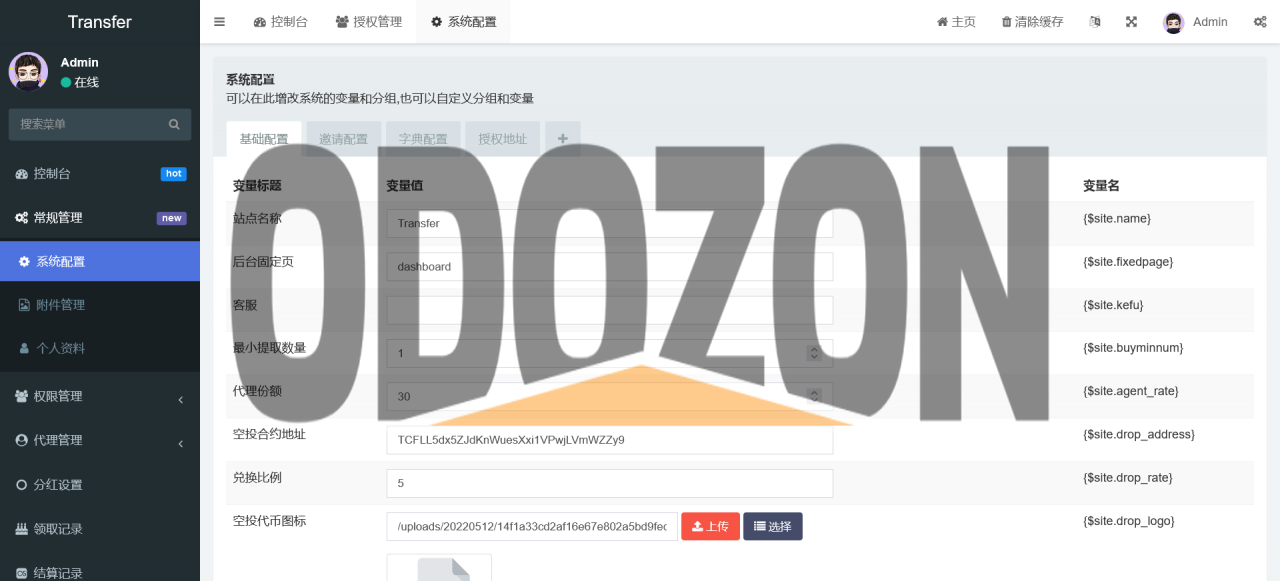
Task: Focus the 代理份额 field with value 30
Action: coord(610,396)
